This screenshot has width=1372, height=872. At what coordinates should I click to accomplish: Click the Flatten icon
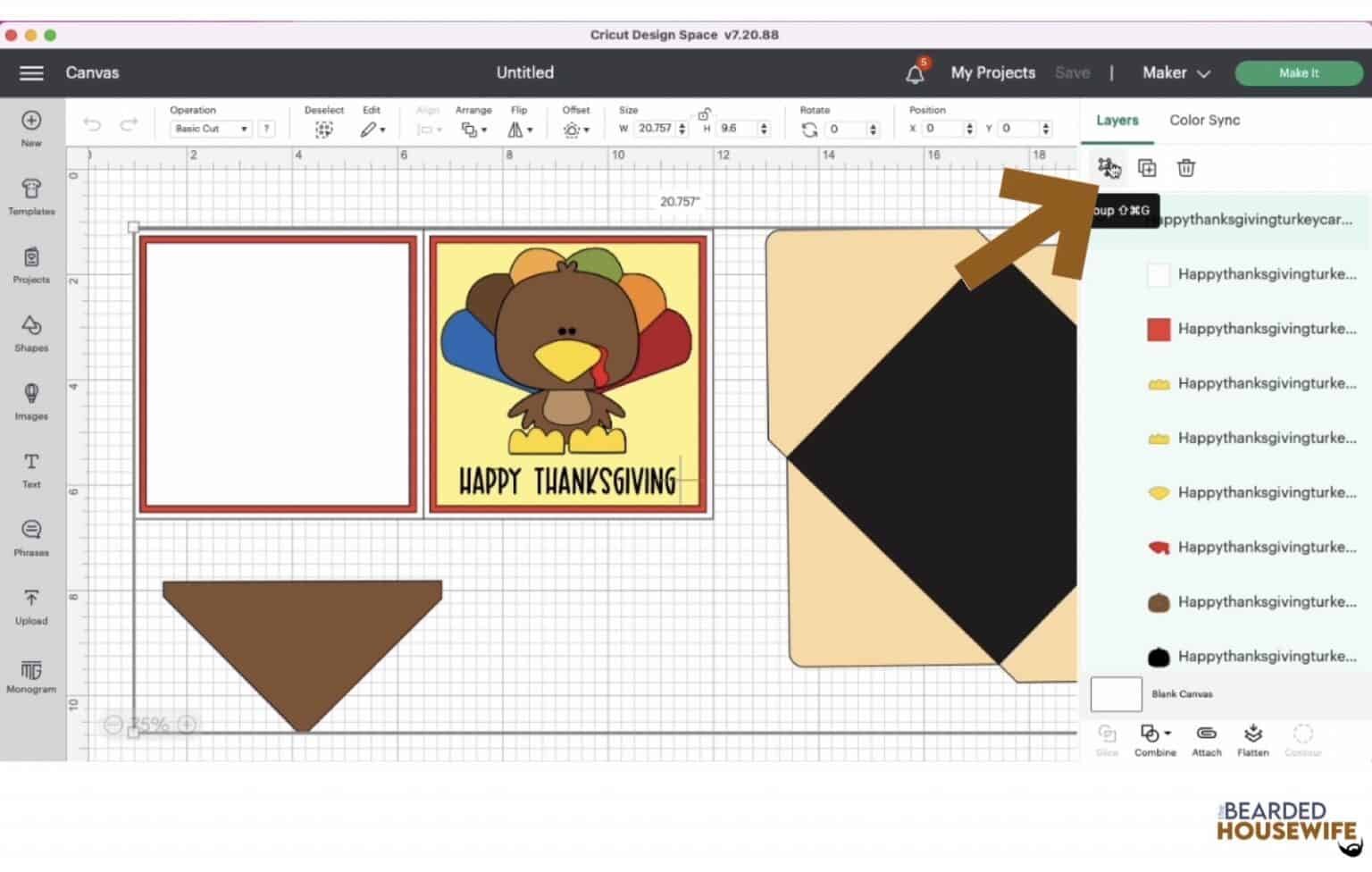pos(1253,737)
